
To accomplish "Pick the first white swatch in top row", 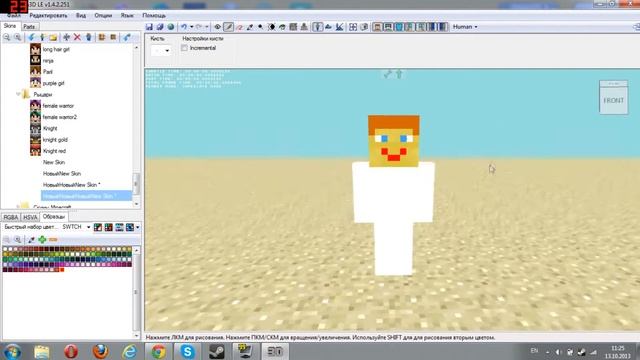I will [x=5, y=249].
